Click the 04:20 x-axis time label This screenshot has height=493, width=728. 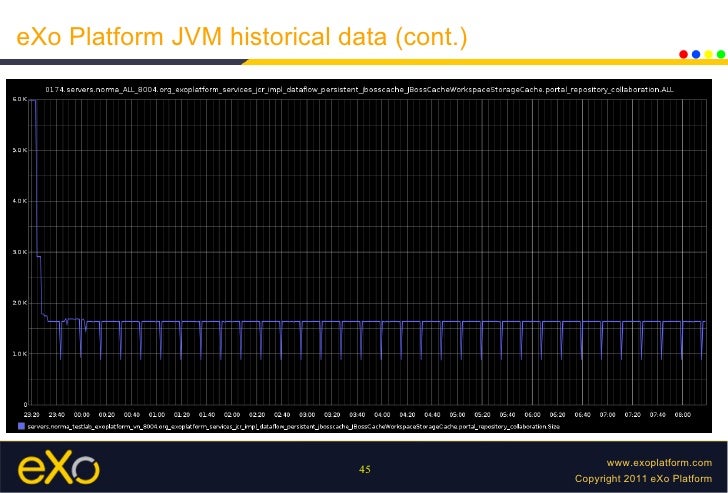click(x=407, y=415)
